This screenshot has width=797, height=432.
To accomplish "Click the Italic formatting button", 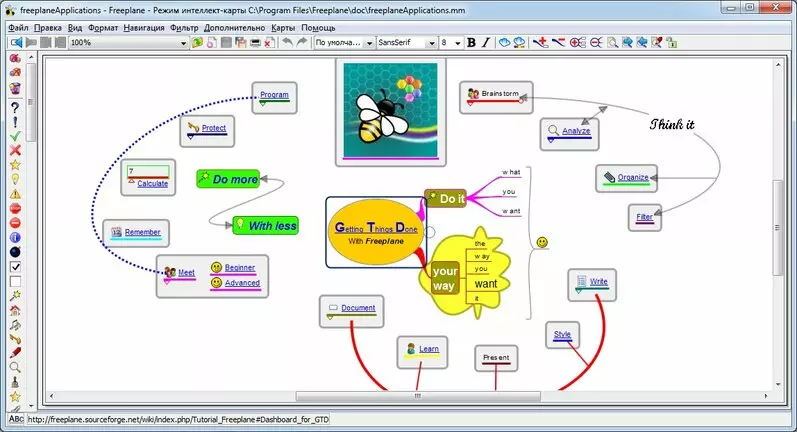I will pyautogui.click(x=486, y=43).
